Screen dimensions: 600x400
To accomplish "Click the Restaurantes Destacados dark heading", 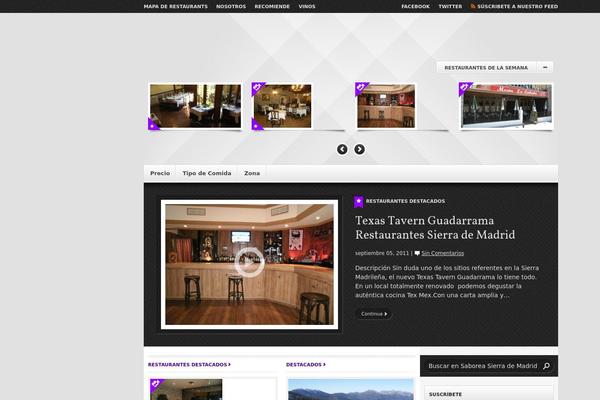I will click(405, 201).
